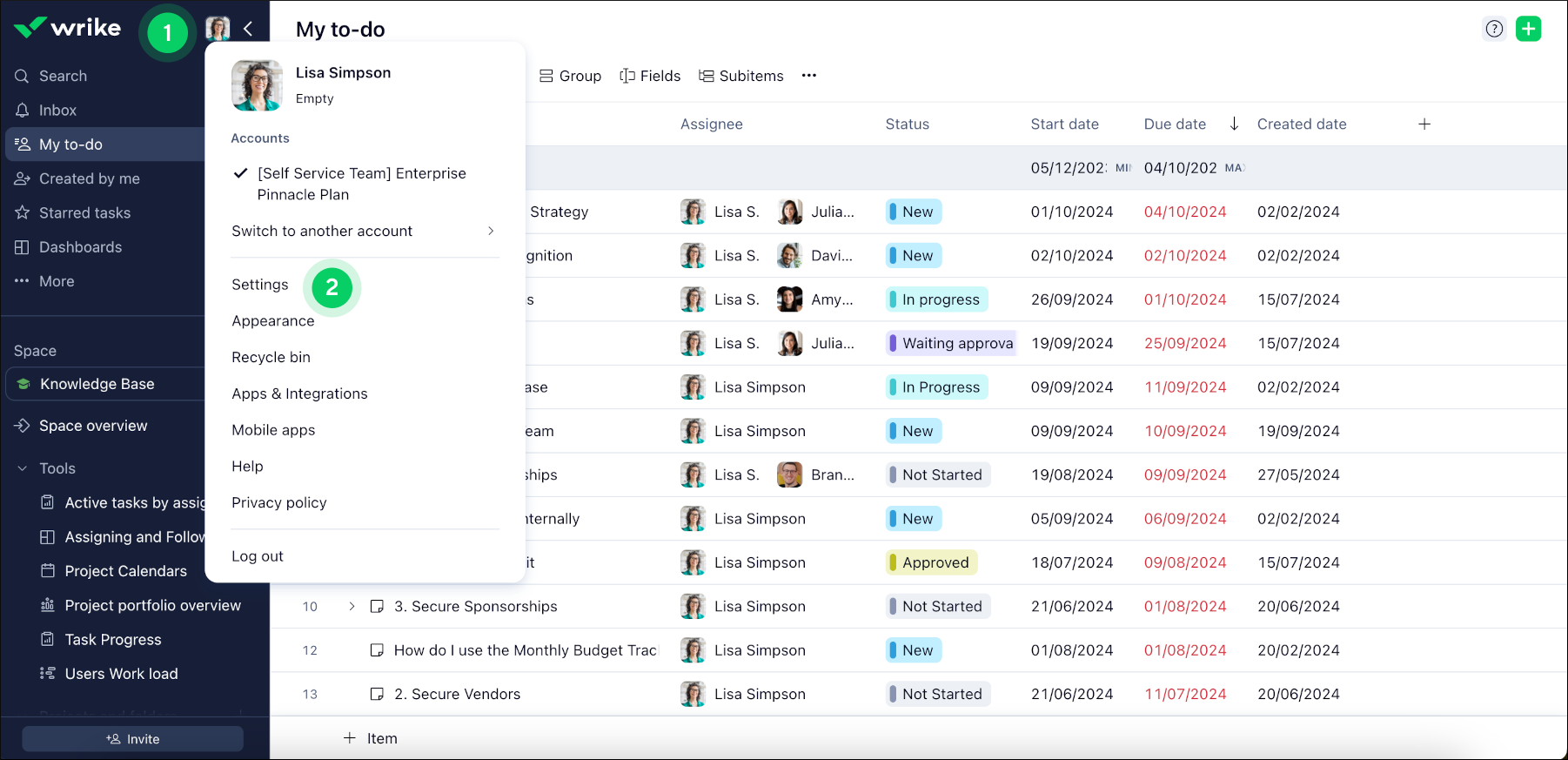Click the profile avatar in sidebar header
The height and width of the screenshot is (760, 1568).
tap(218, 29)
